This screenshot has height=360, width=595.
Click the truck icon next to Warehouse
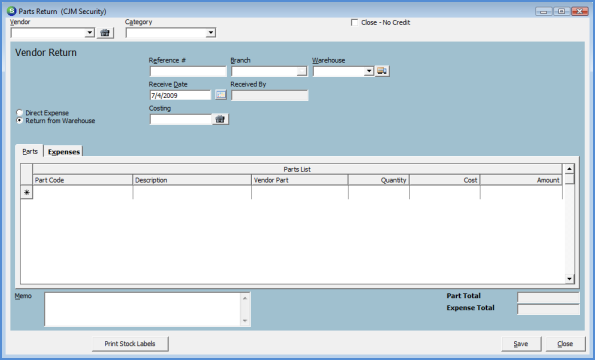click(x=382, y=71)
